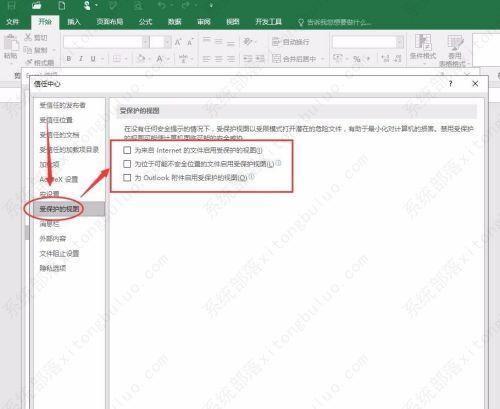Click the Cut (剪切) scissors button
The image size is (500, 409).
(36, 38)
